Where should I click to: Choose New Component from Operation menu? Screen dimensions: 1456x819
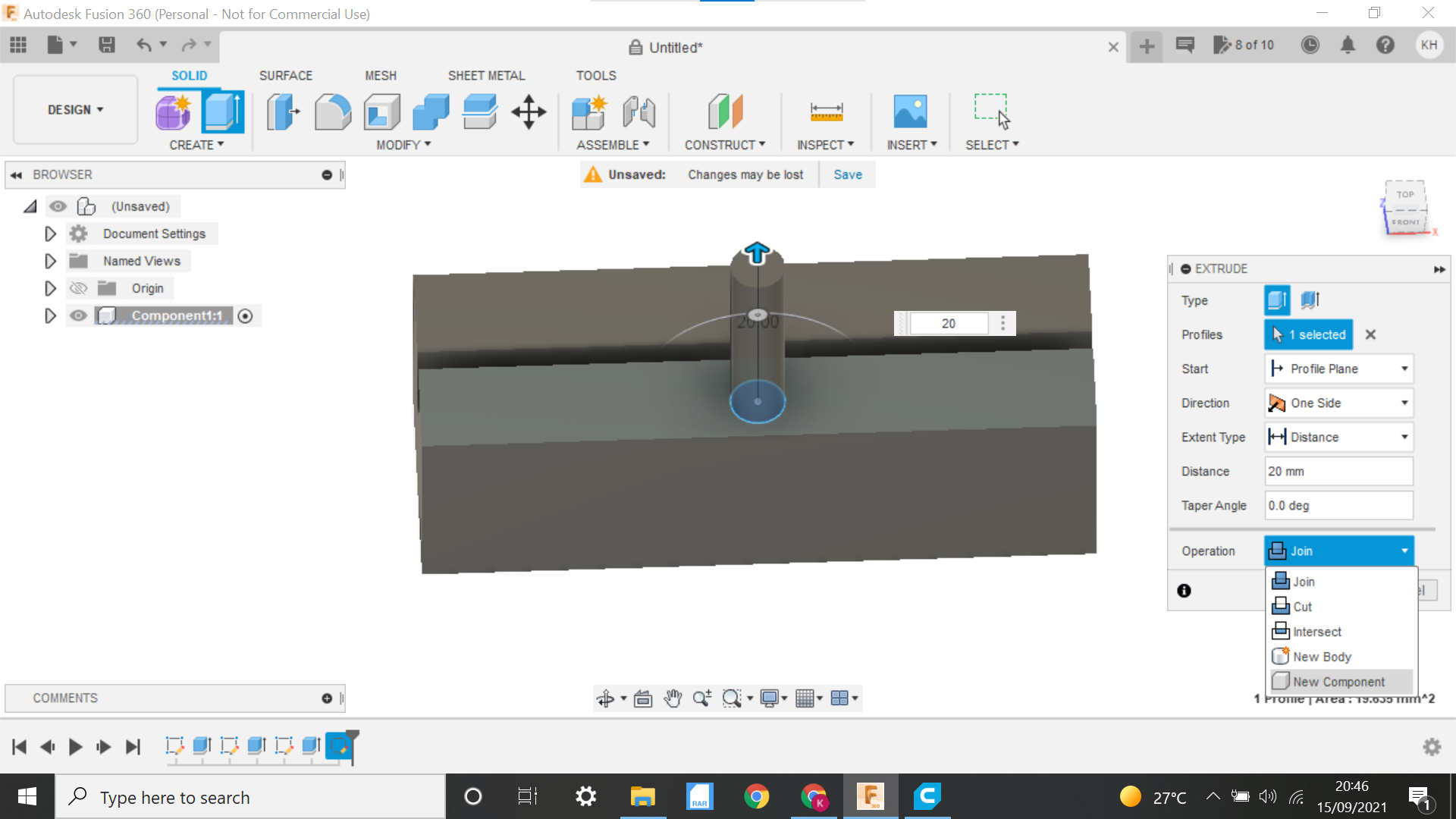tap(1338, 681)
